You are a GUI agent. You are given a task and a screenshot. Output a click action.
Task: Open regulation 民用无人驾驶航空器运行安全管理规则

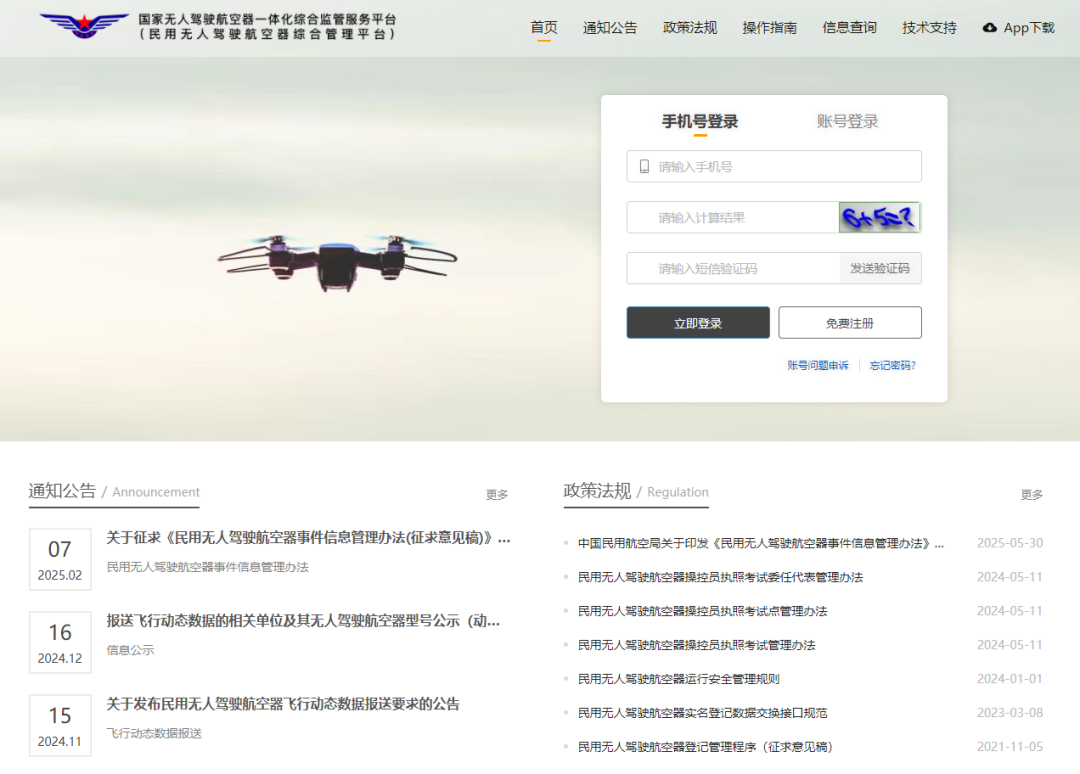pyautogui.click(x=678, y=679)
